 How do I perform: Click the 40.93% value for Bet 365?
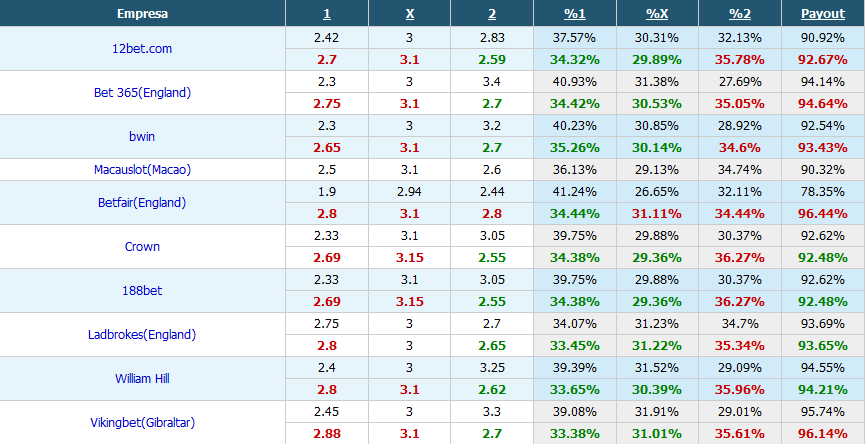tap(574, 82)
